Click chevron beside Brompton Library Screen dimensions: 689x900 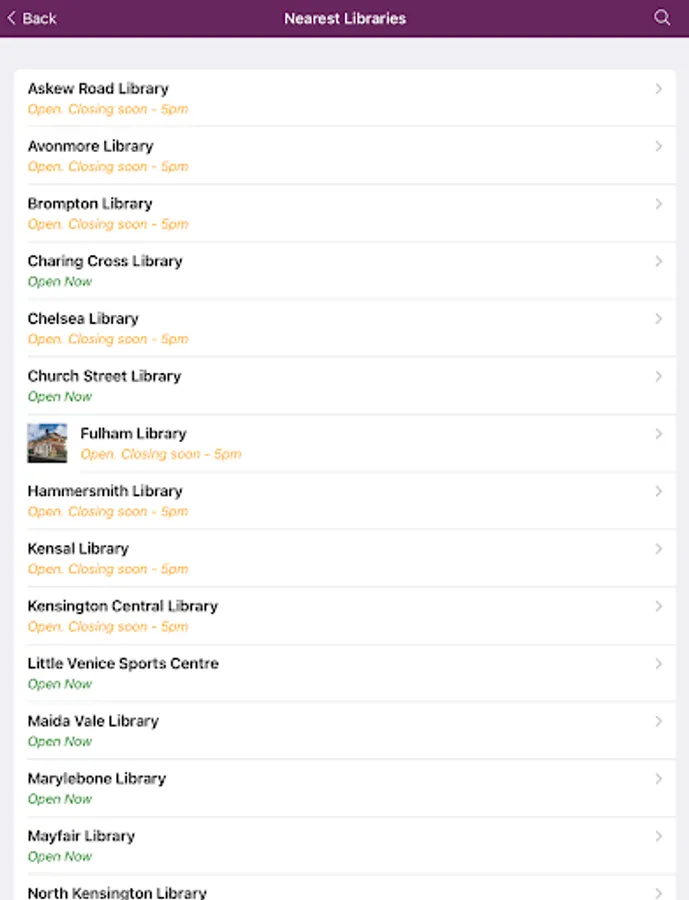658,204
